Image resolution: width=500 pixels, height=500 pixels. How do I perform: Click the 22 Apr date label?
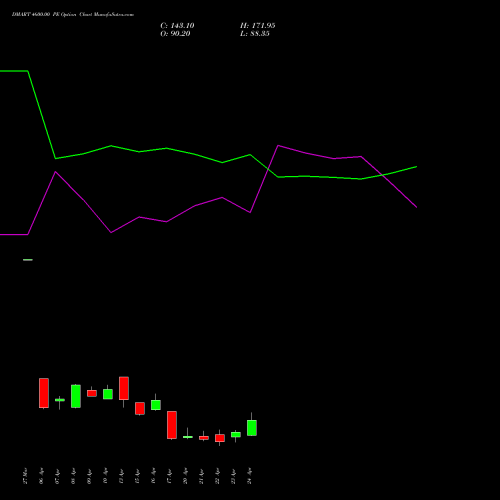(217, 476)
